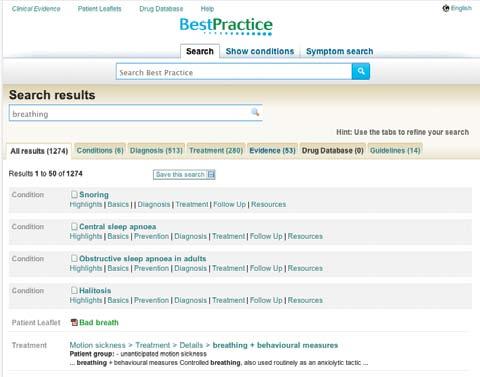This screenshot has height=377, width=480.
Task: Open Follow Up under Obstructive sleep apnoea
Action: click(266, 268)
